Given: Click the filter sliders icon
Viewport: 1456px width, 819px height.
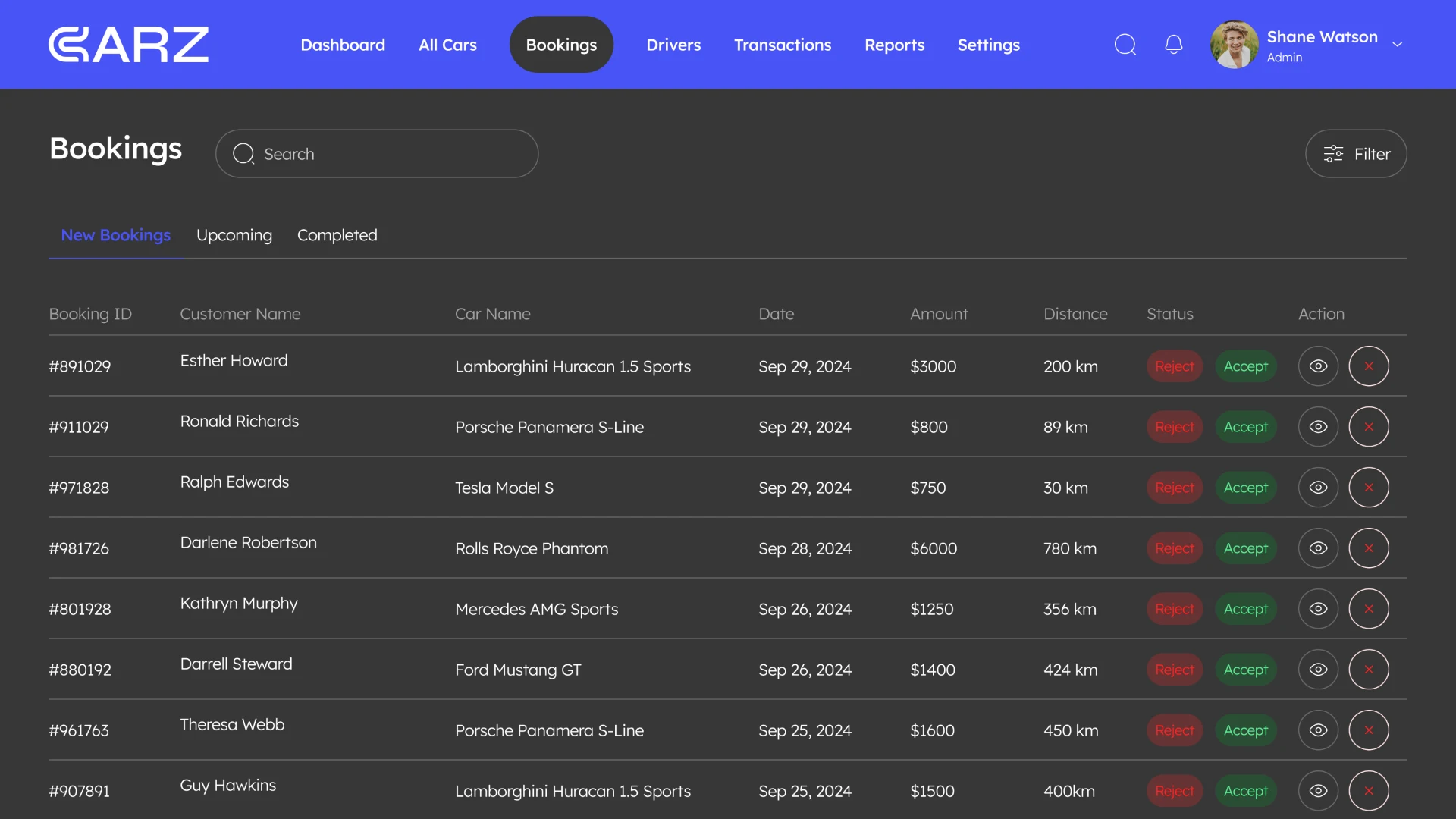Looking at the screenshot, I should click(1334, 153).
